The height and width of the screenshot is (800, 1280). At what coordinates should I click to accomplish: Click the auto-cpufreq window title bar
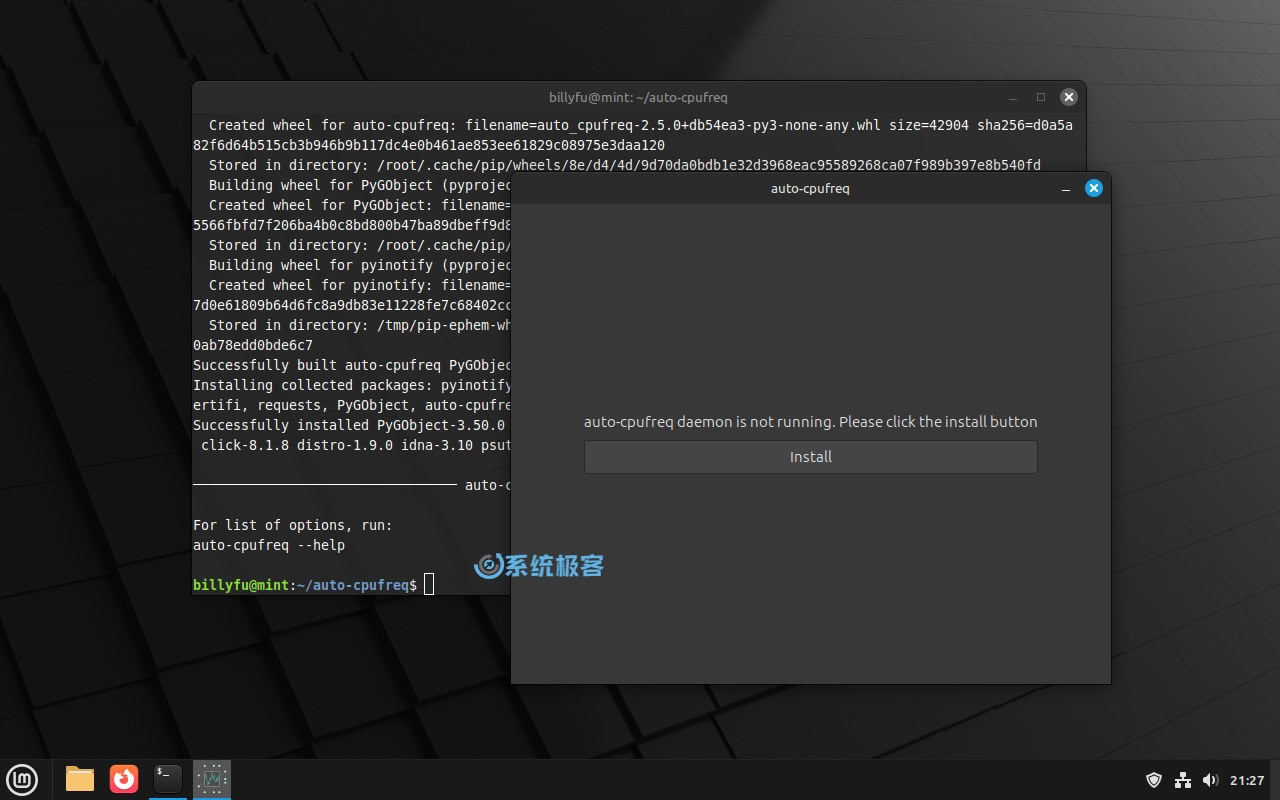[x=810, y=188]
